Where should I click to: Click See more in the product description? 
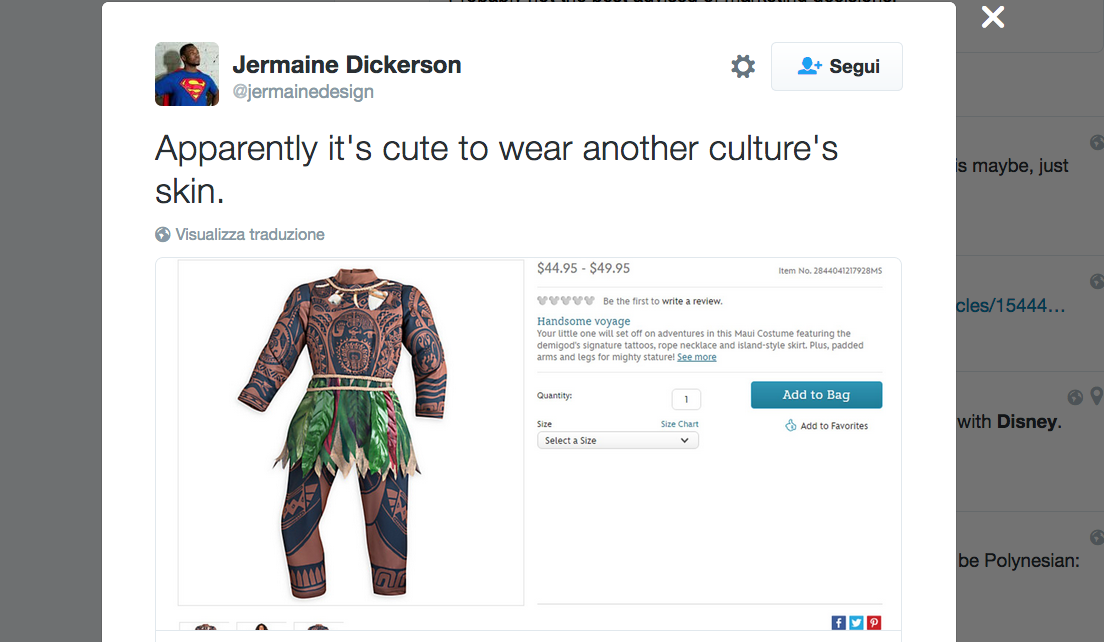click(696, 357)
